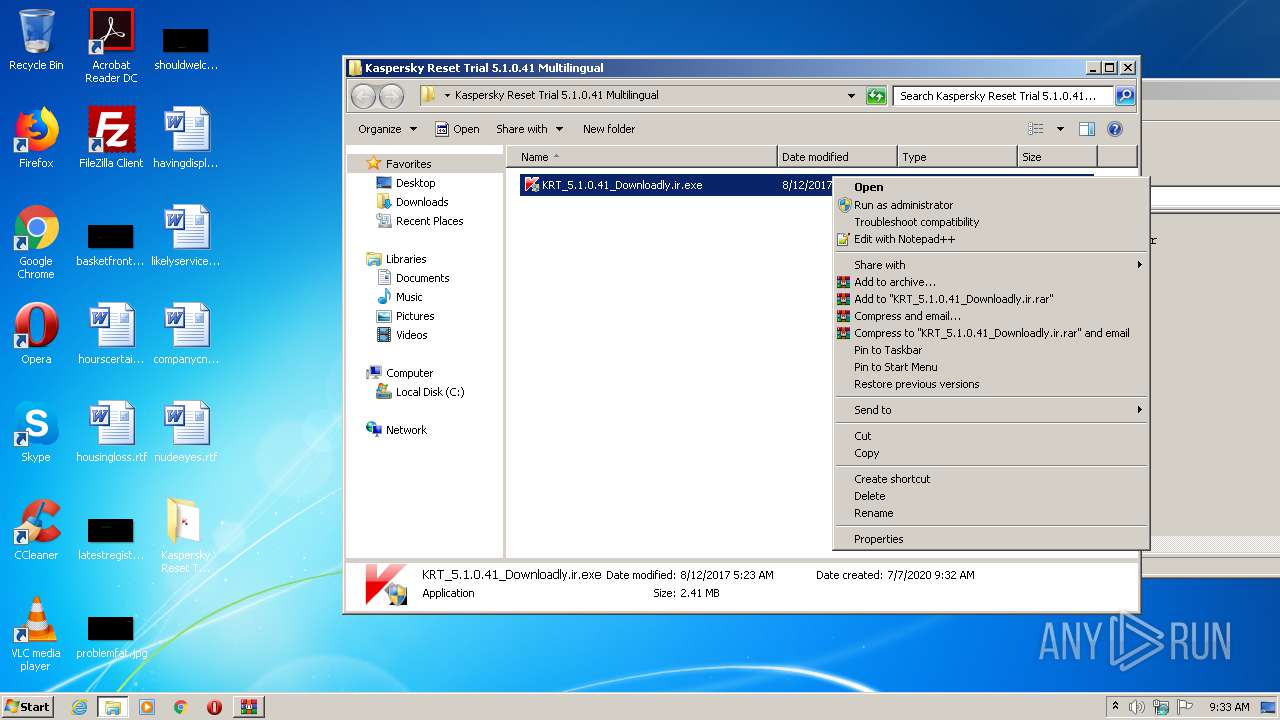The image size is (1280, 720).
Task: Click refresh button next to address bar
Action: (876, 96)
